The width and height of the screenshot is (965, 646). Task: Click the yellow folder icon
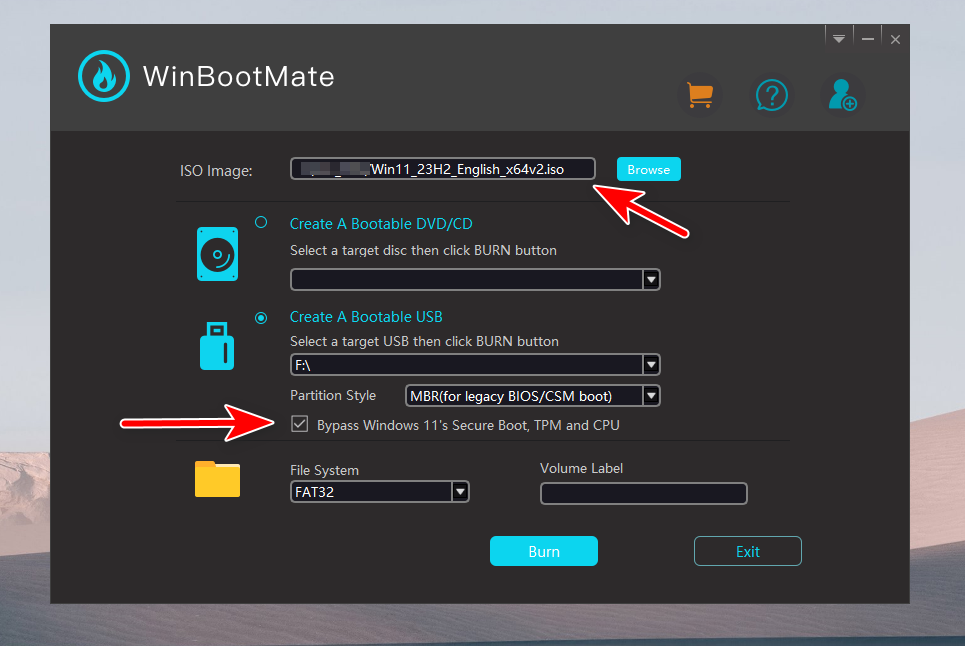coord(217,479)
